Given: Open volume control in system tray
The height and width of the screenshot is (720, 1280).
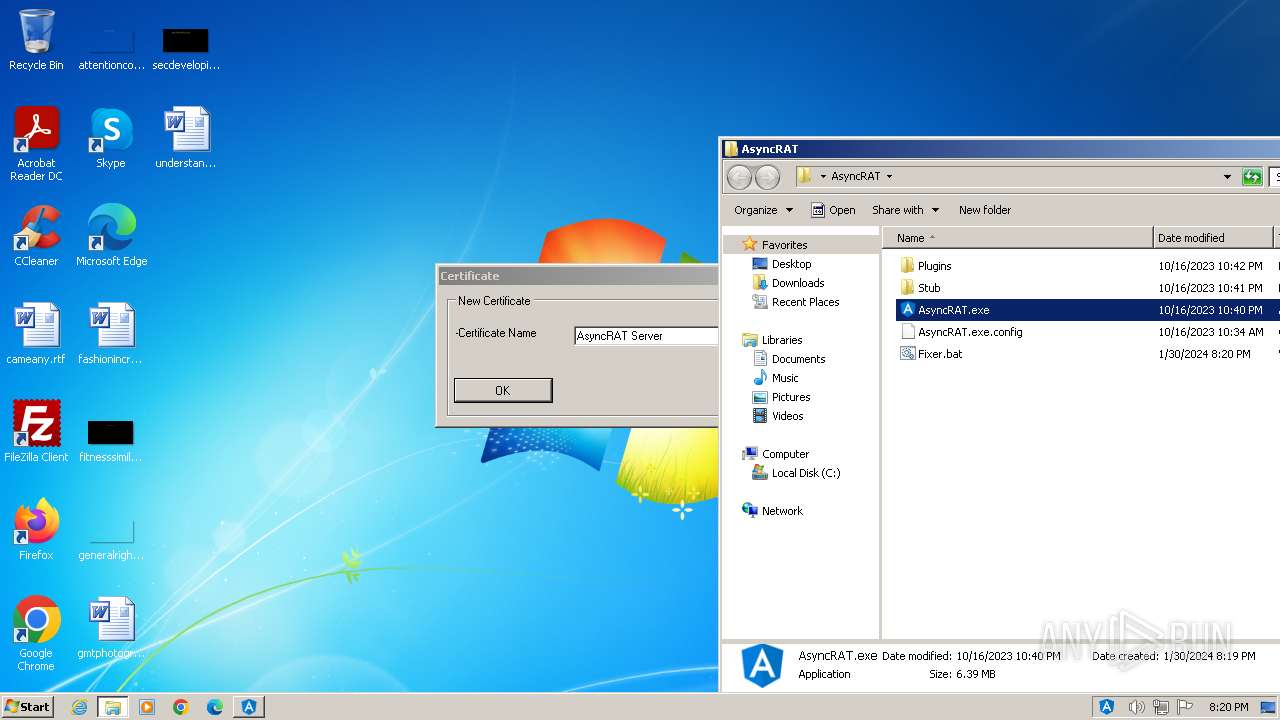Looking at the screenshot, I should [1136, 707].
